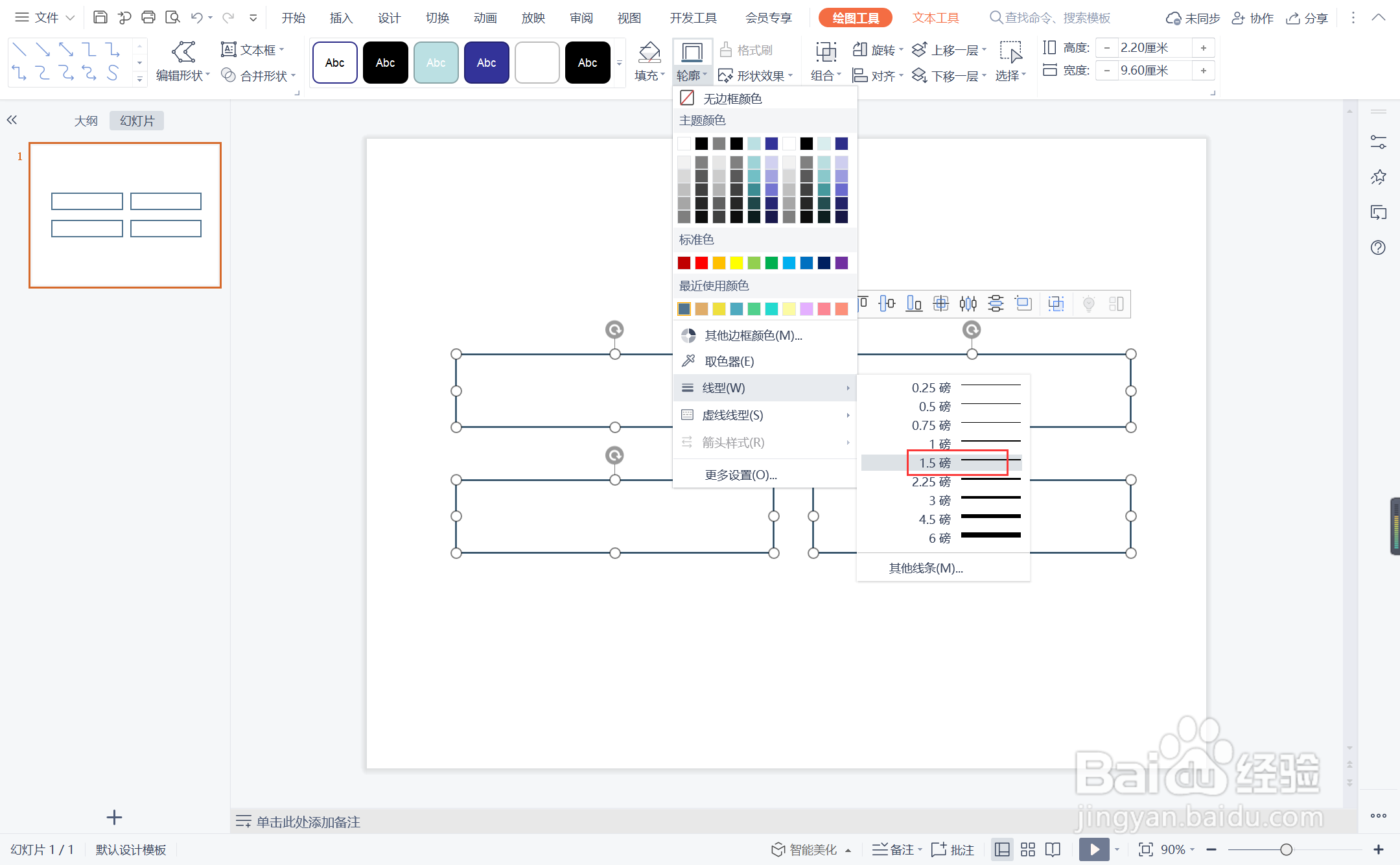Open the 动画 ribbon tab

(x=485, y=18)
